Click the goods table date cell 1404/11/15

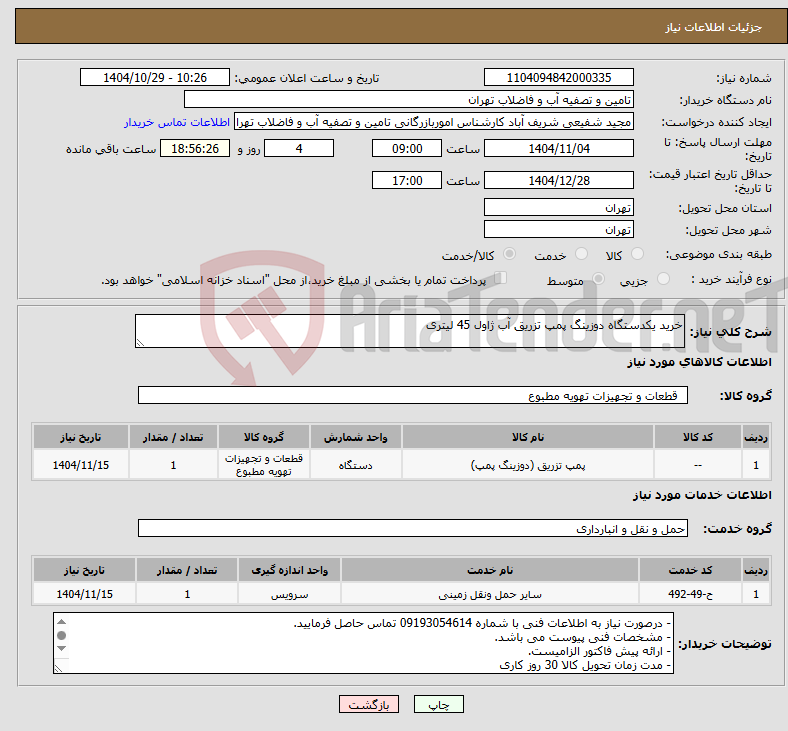(x=81, y=465)
